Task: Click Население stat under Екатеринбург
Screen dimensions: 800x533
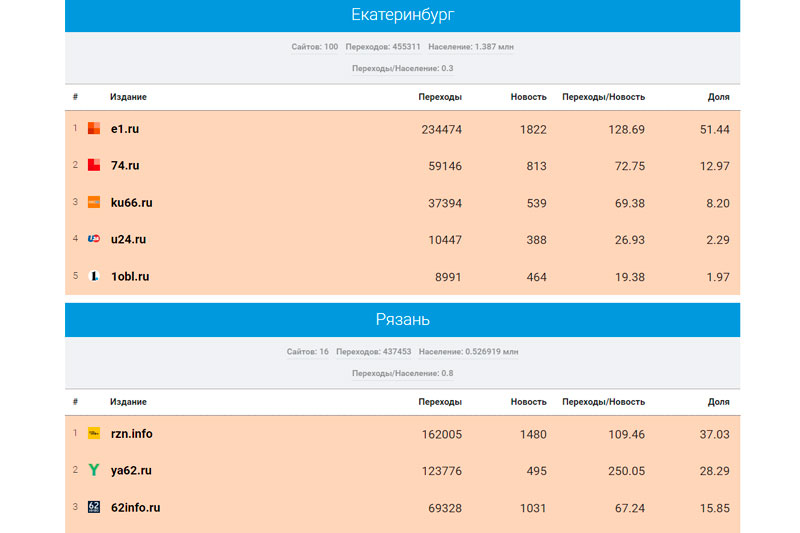Action: (x=471, y=47)
